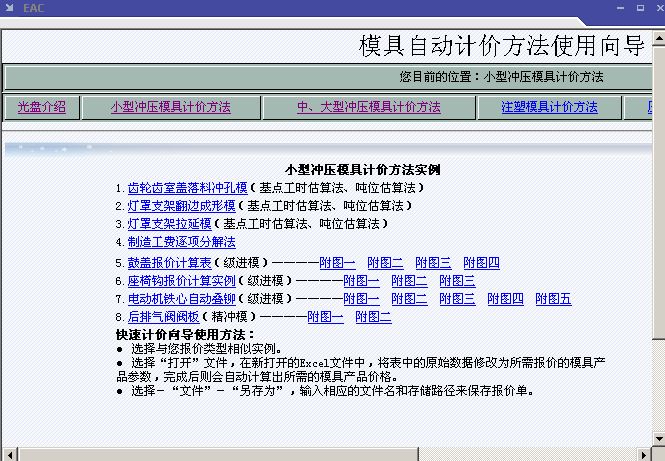Image resolution: width=665 pixels, height=461 pixels.
Task: Open 制造工费逐项分解法 link
Action: coord(181,242)
